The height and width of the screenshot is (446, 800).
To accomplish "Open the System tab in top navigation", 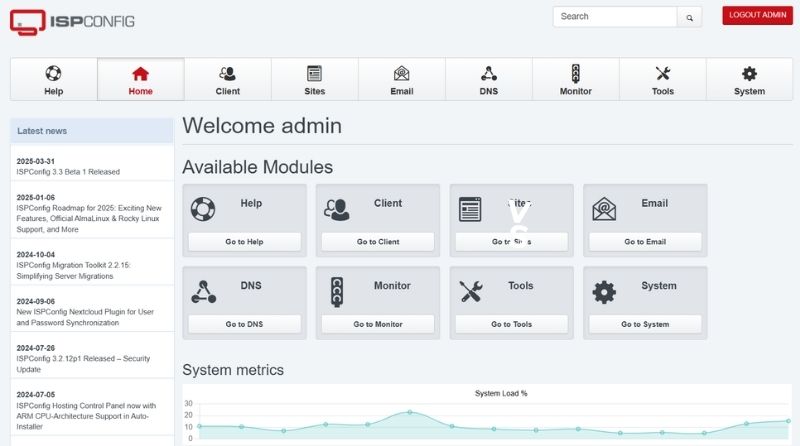I will click(749, 80).
